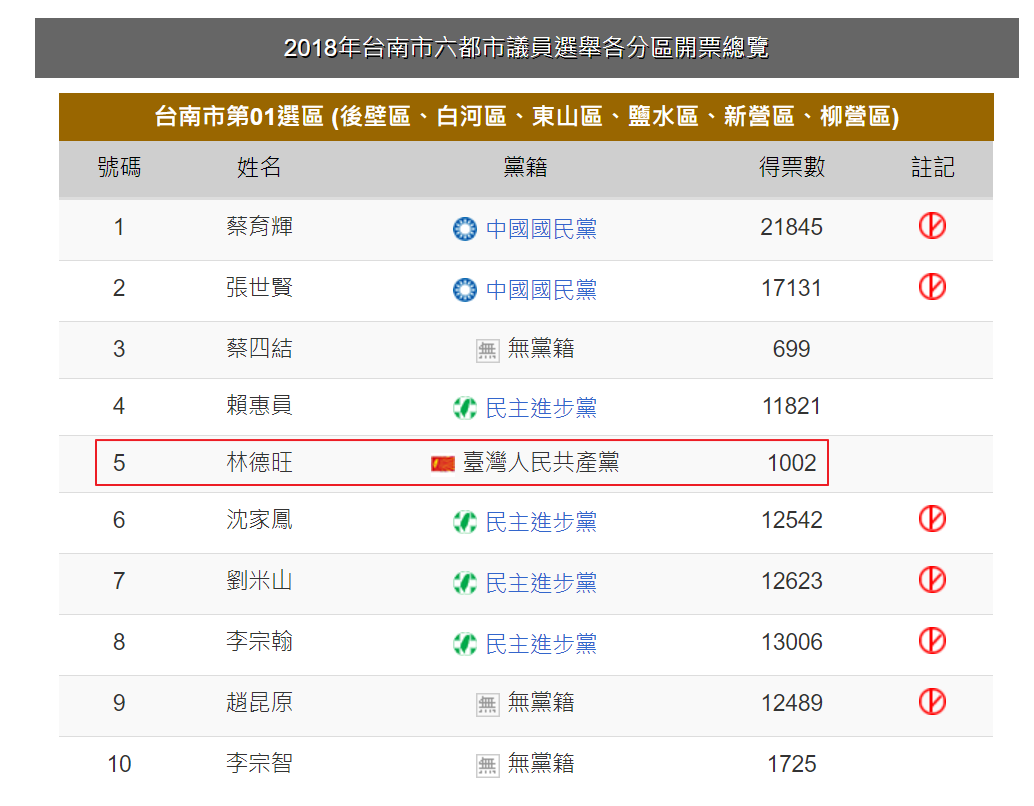This screenshot has width=1034, height=806.
Task: Click the 得票數 column header
Action: click(792, 167)
